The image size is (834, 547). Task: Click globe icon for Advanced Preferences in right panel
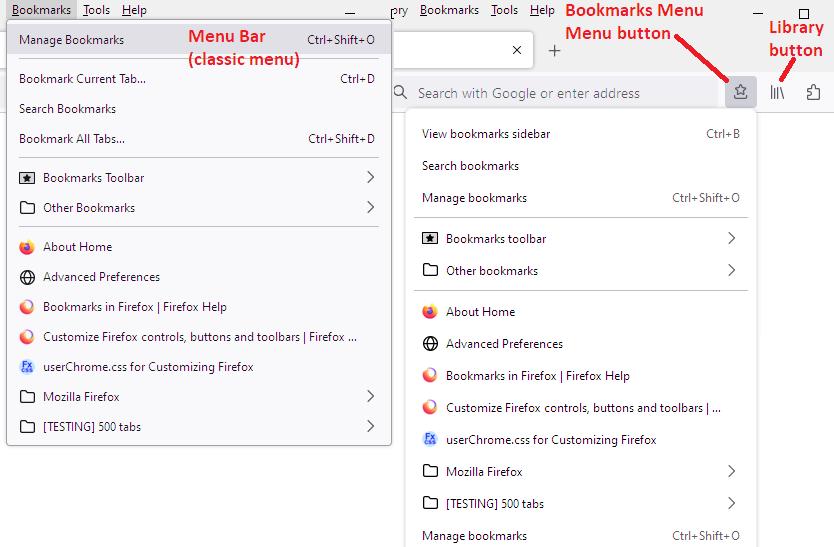[430, 344]
